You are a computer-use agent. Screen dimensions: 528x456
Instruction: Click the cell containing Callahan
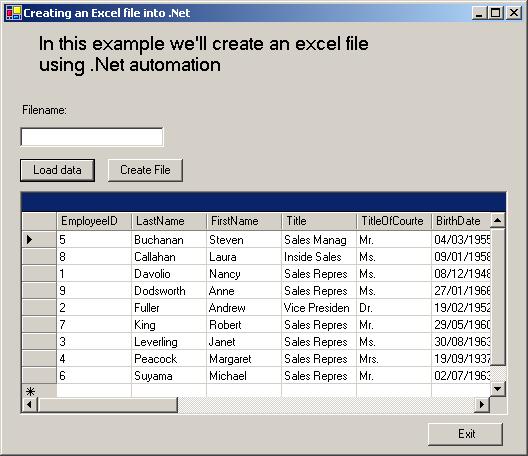tap(169, 257)
